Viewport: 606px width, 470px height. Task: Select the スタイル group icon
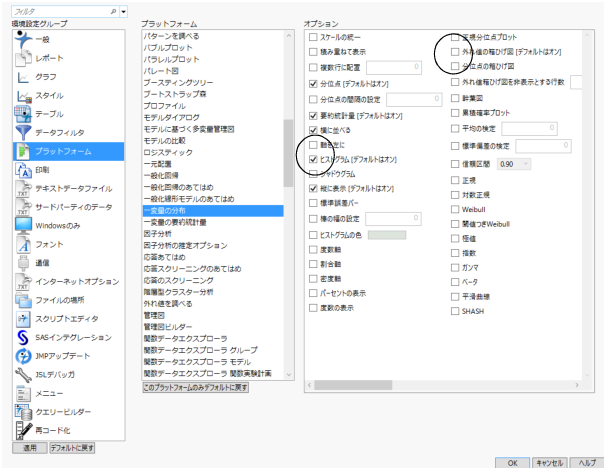[24, 95]
